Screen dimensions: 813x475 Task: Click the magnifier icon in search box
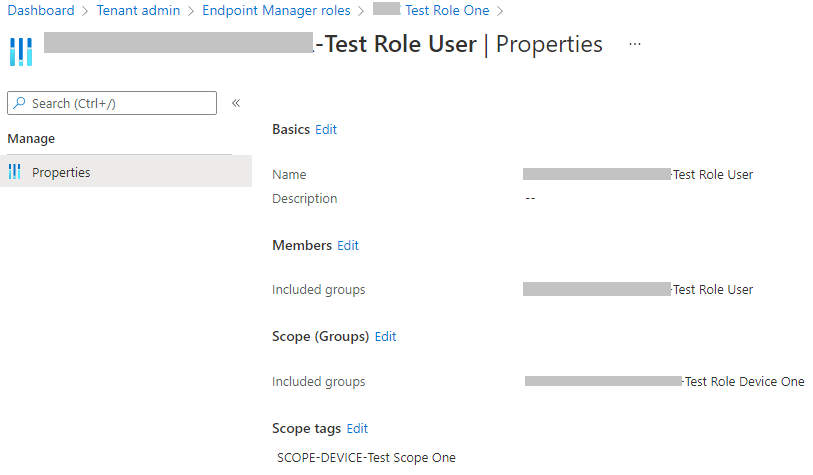[20, 103]
